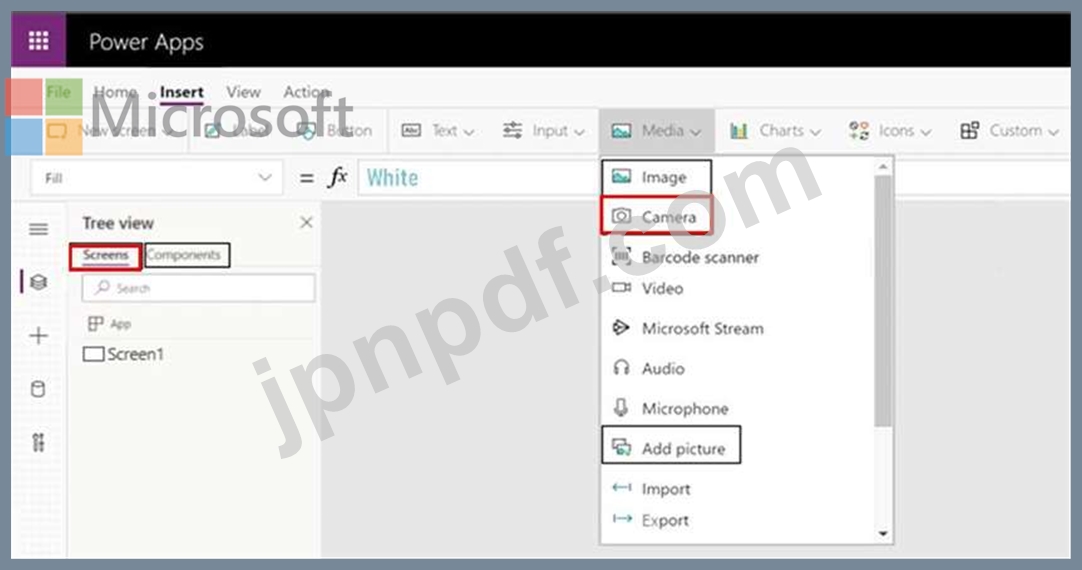Select Add picture in Media menu
Screen dimensions: 1082x570
[671, 446]
